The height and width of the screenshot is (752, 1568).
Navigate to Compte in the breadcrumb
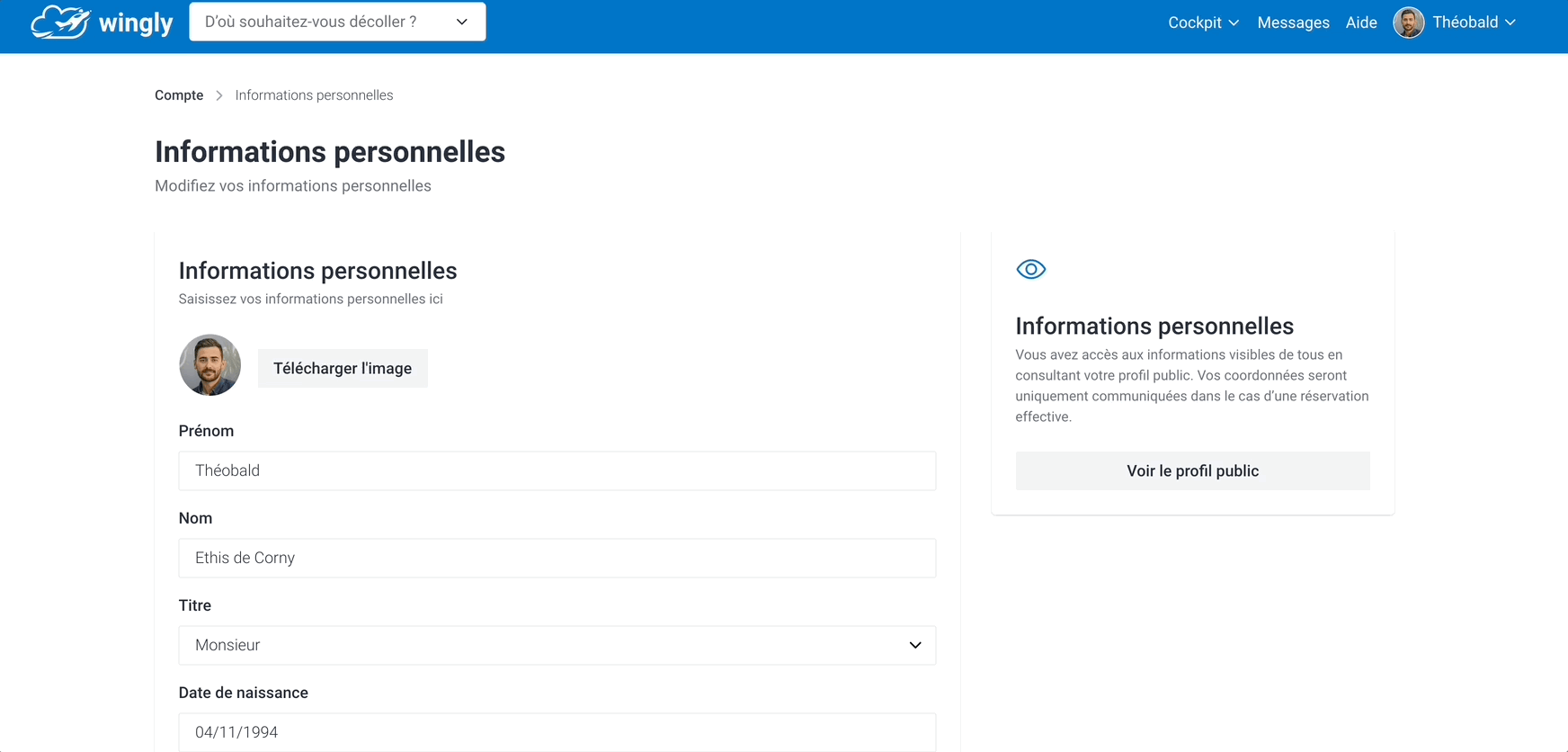pyautogui.click(x=179, y=95)
